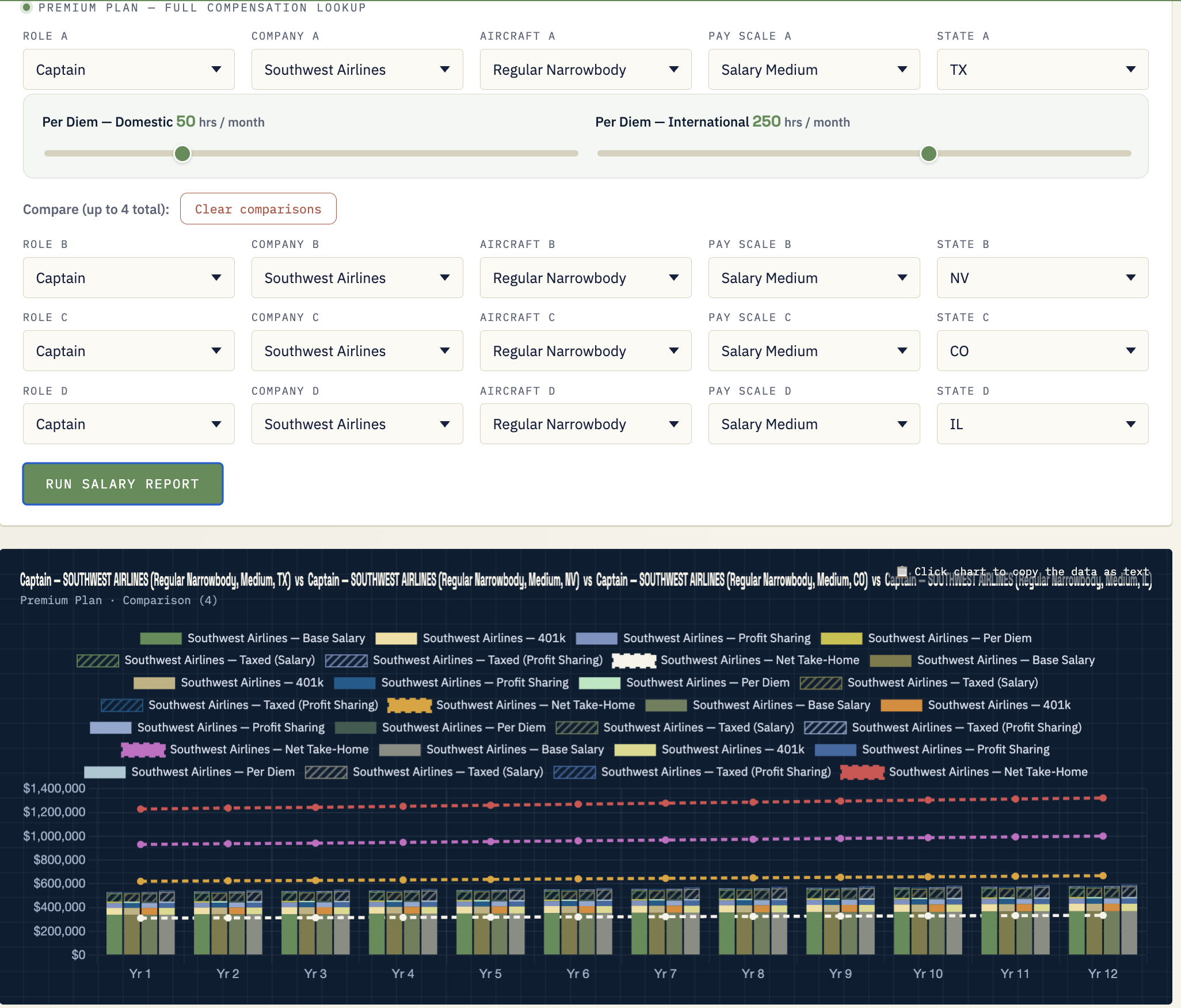Click the 'Yr 12' axis label
The height and width of the screenshot is (1008, 1181).
(x=1103, y=973)
